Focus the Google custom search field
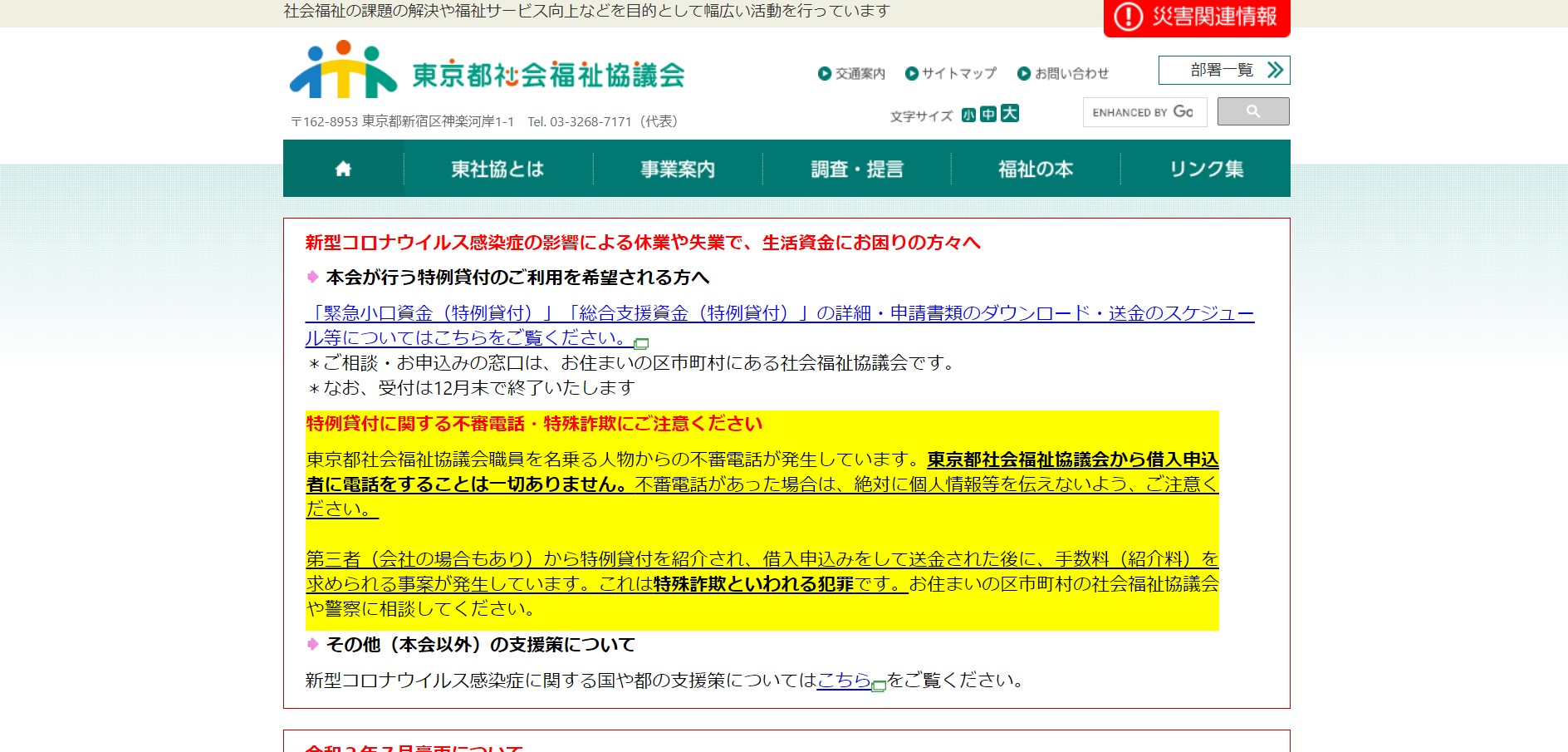This screenshot has width=1568, height=752. pyautogui.click(x=1144, y=112)
